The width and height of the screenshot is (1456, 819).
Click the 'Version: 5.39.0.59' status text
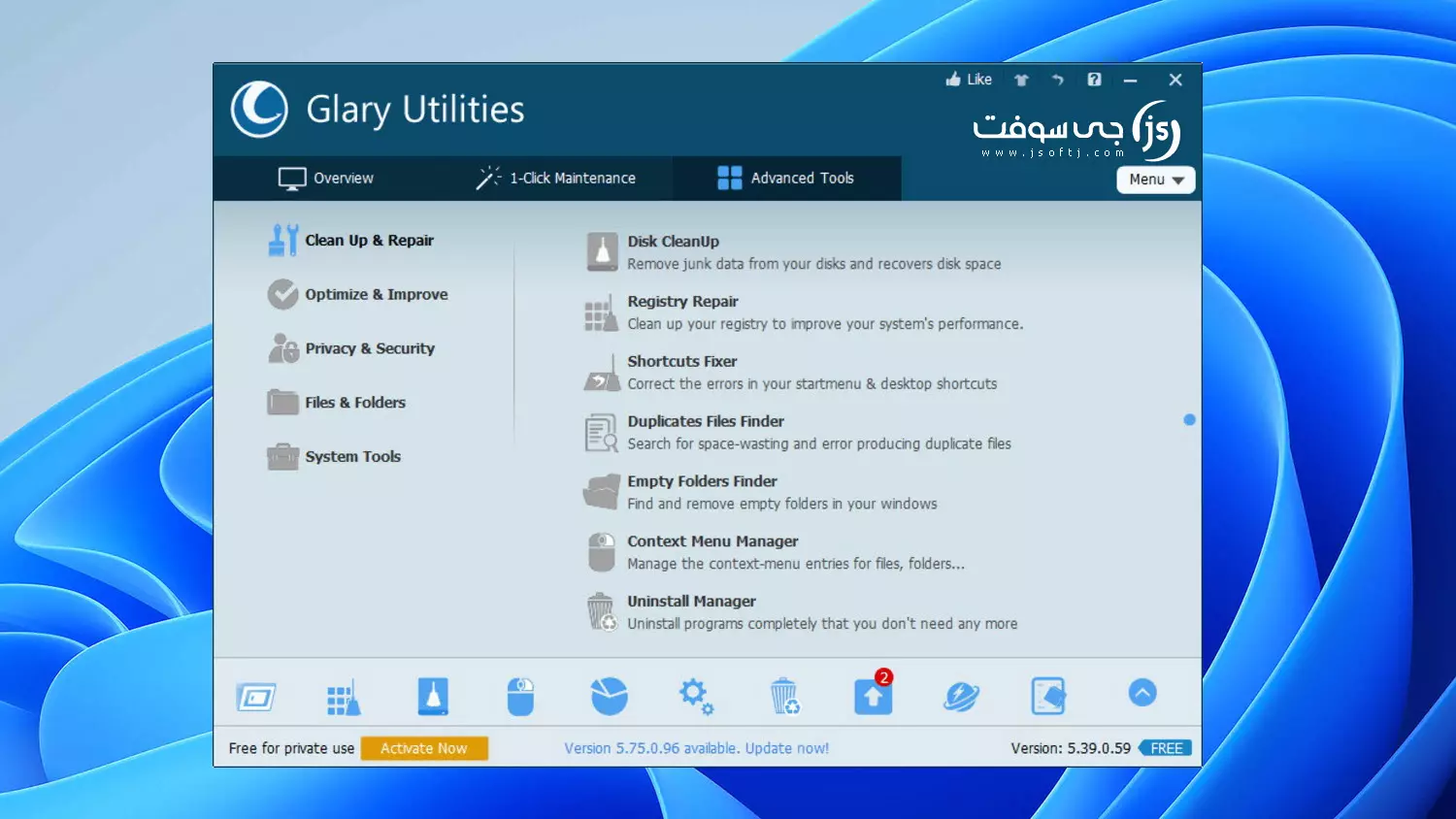pos(1071,748)
